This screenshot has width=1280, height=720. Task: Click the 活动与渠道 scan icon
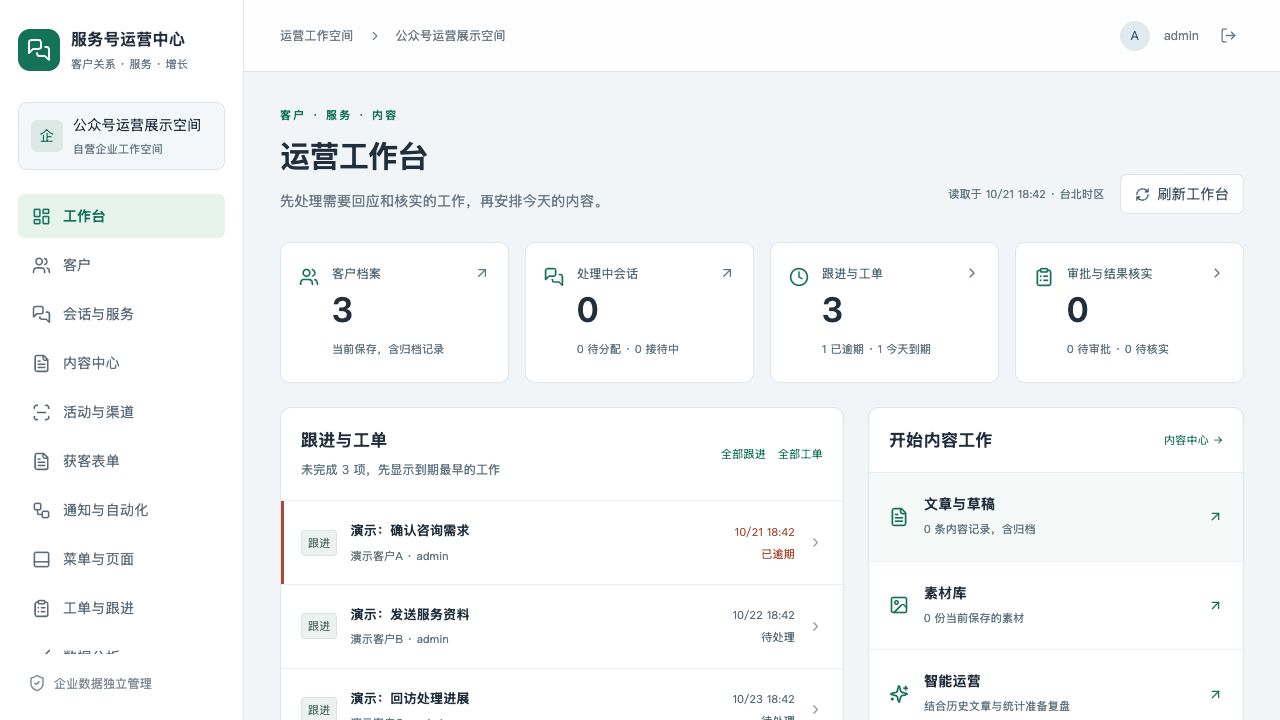click(x=41, y=412)
